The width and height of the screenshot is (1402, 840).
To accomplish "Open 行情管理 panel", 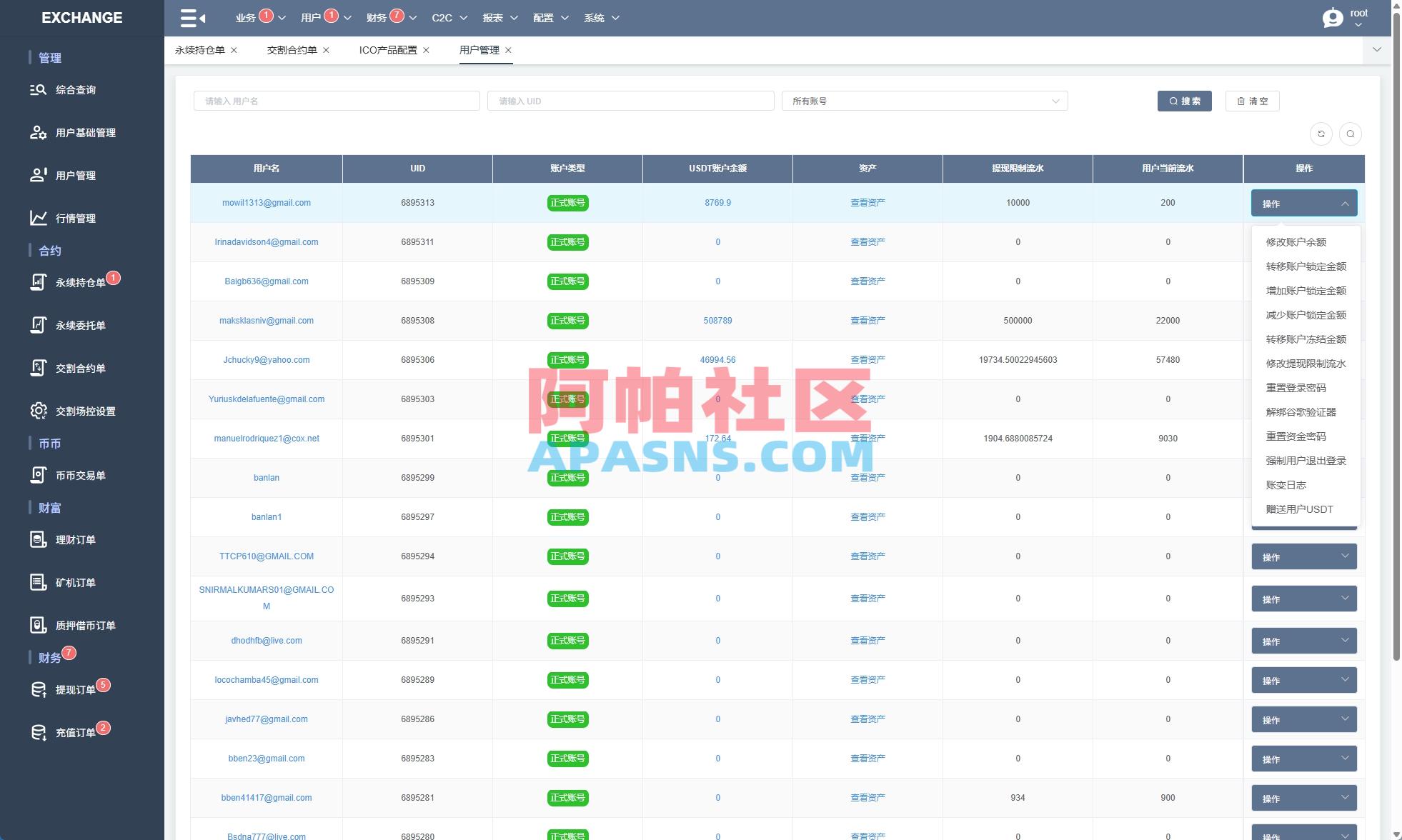I will coord(75,219).
